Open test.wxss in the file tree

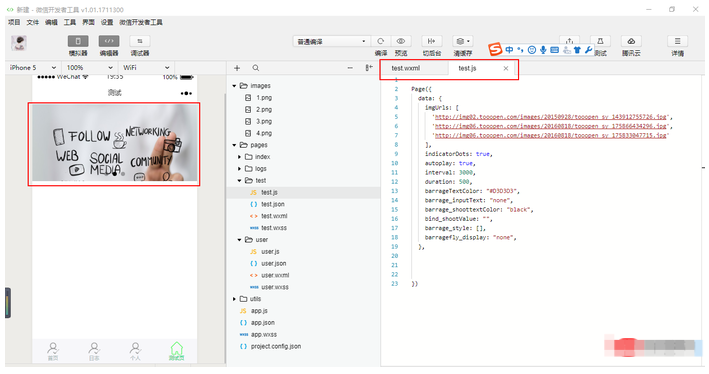click(x=274, y=227)
